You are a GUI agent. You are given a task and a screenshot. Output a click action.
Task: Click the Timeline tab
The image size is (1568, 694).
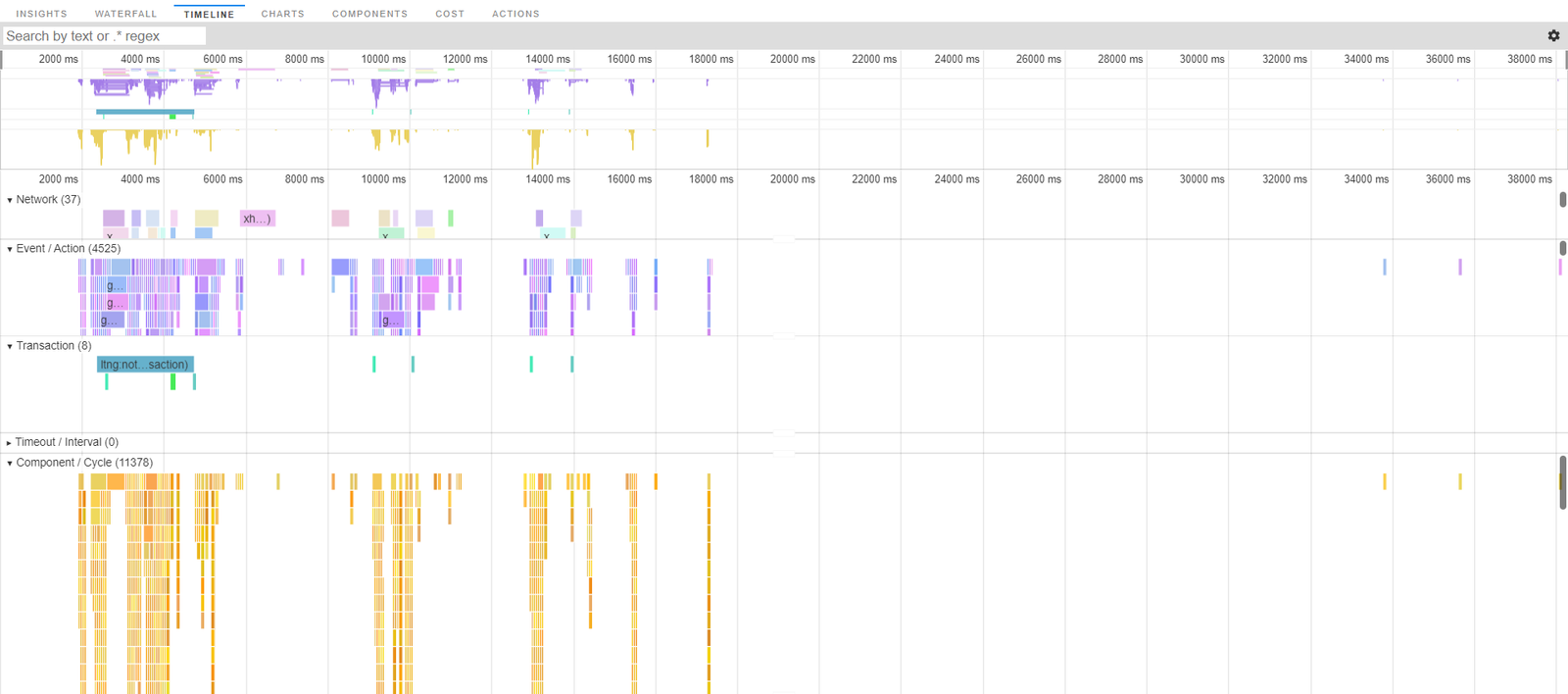click(x=209, y=14)
